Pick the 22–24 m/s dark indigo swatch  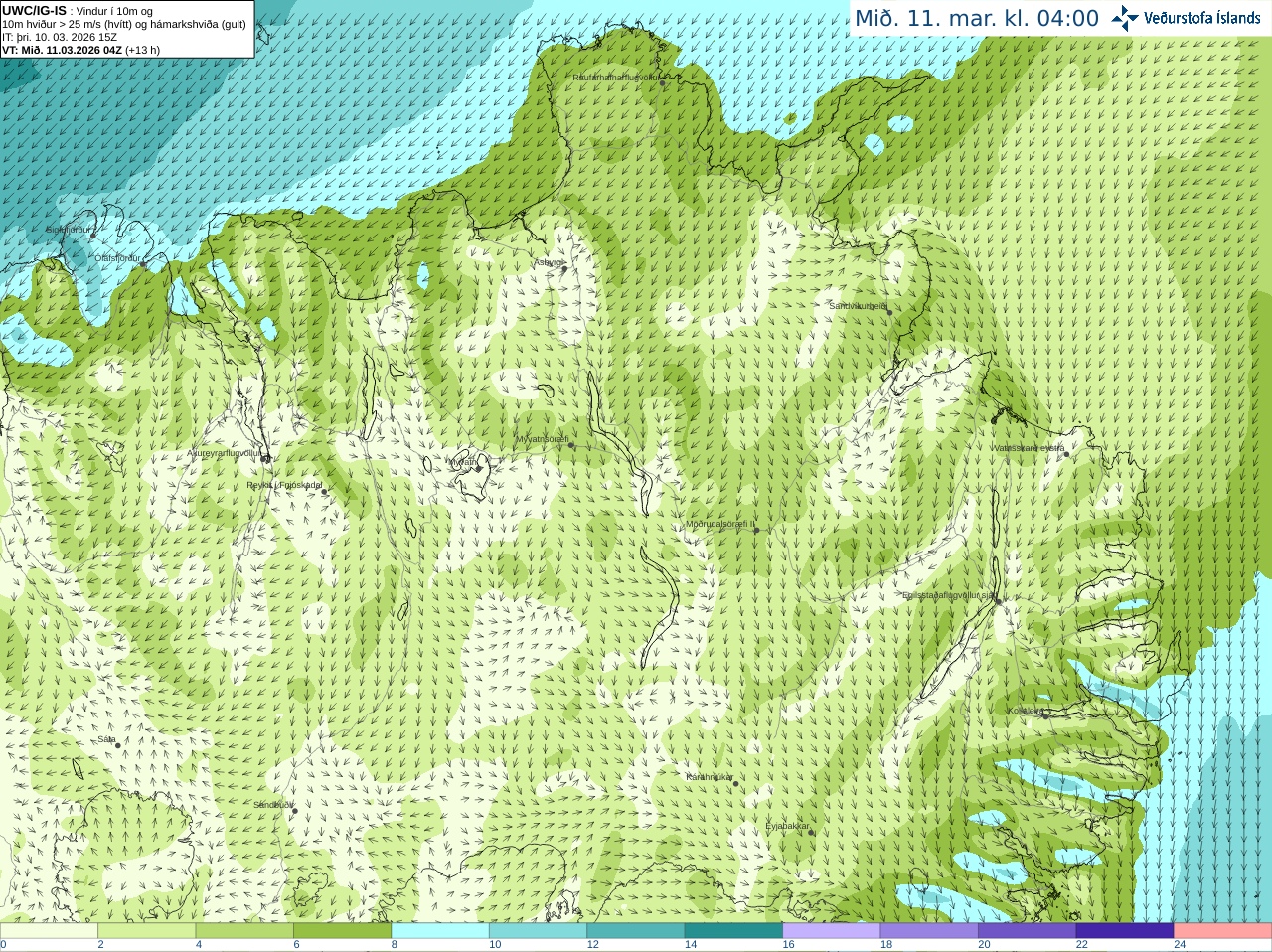pos(1125,931)
